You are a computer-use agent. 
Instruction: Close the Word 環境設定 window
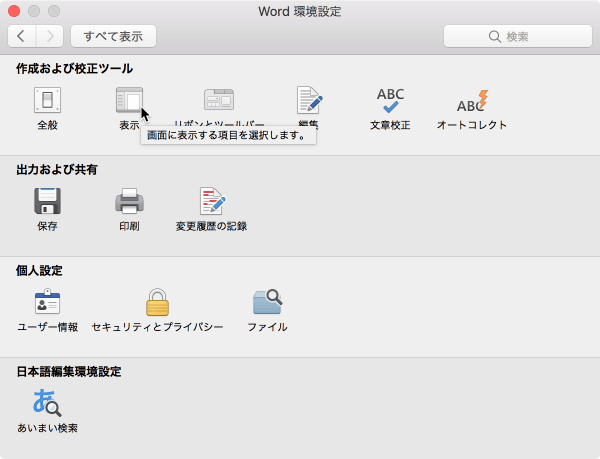[14, 11]
